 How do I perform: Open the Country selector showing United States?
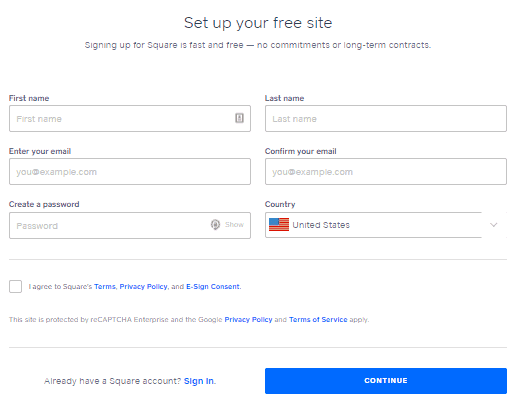pyautogui.click(x=386, y=225)
